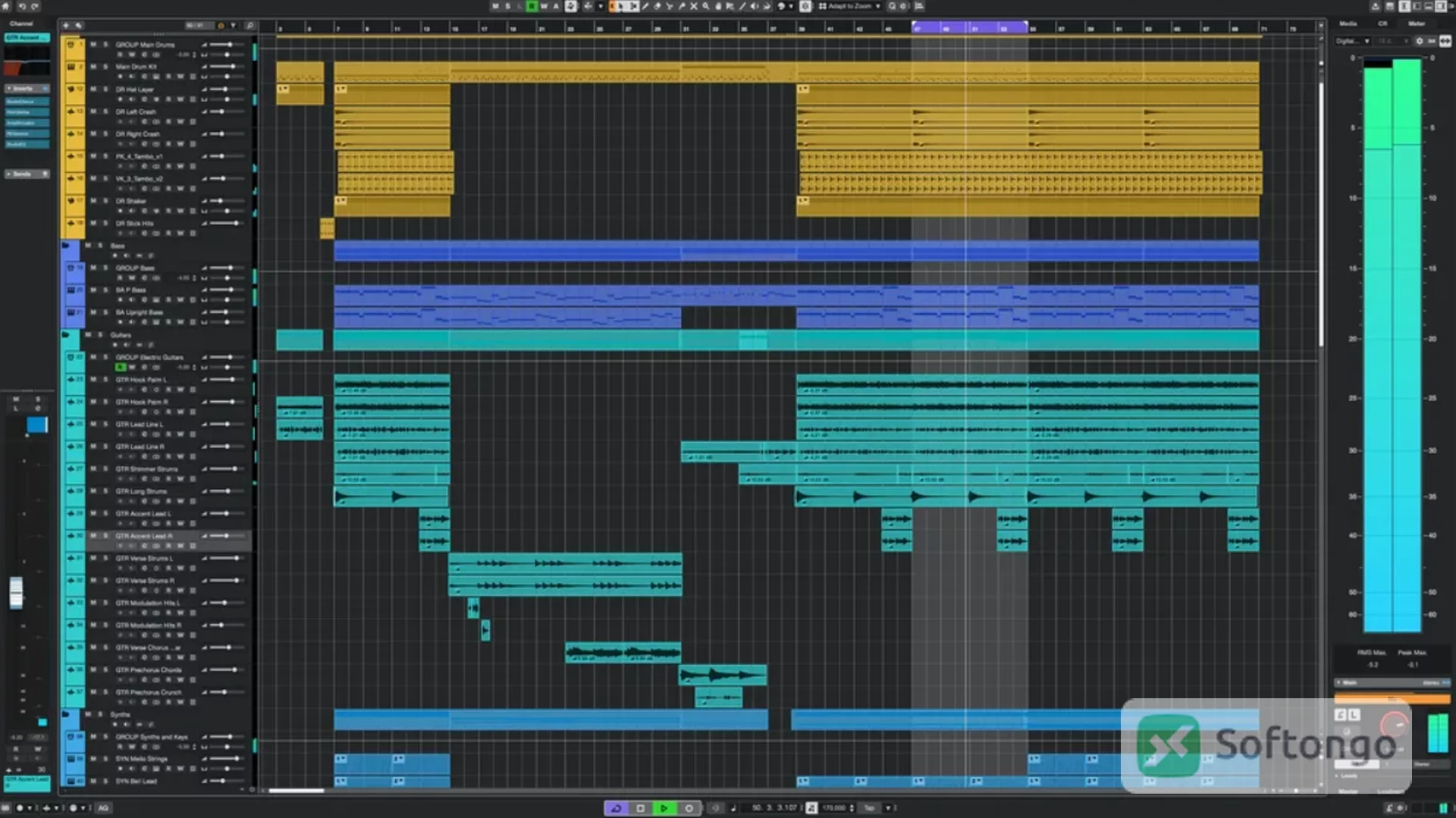Image resolution: width=1456 pixels, height=818 pixels.
Task: Switch to the Meter tab in right zone
Action: [x=1417, y=24]
